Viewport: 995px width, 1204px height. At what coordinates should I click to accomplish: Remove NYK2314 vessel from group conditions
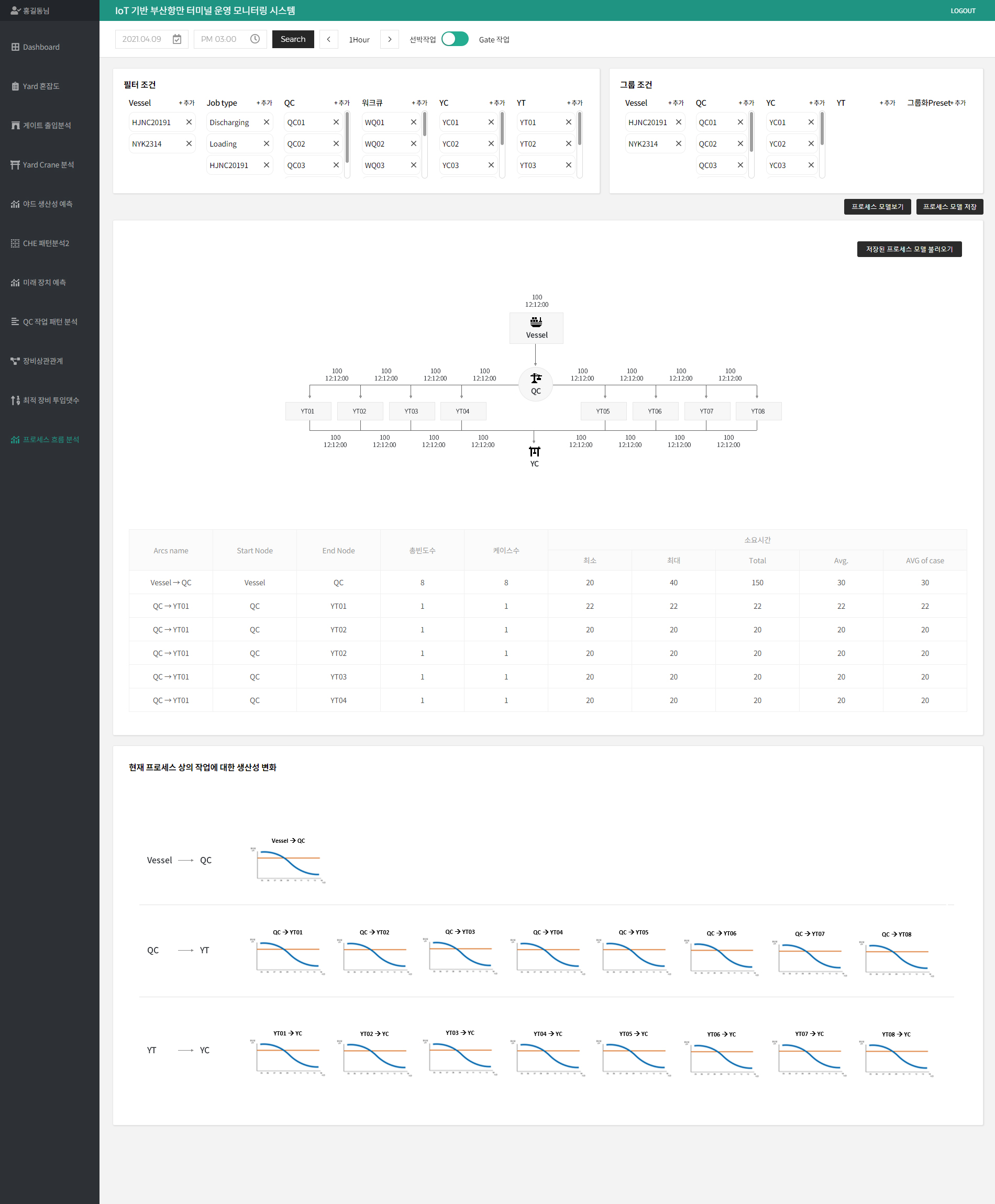click(678, 144)
